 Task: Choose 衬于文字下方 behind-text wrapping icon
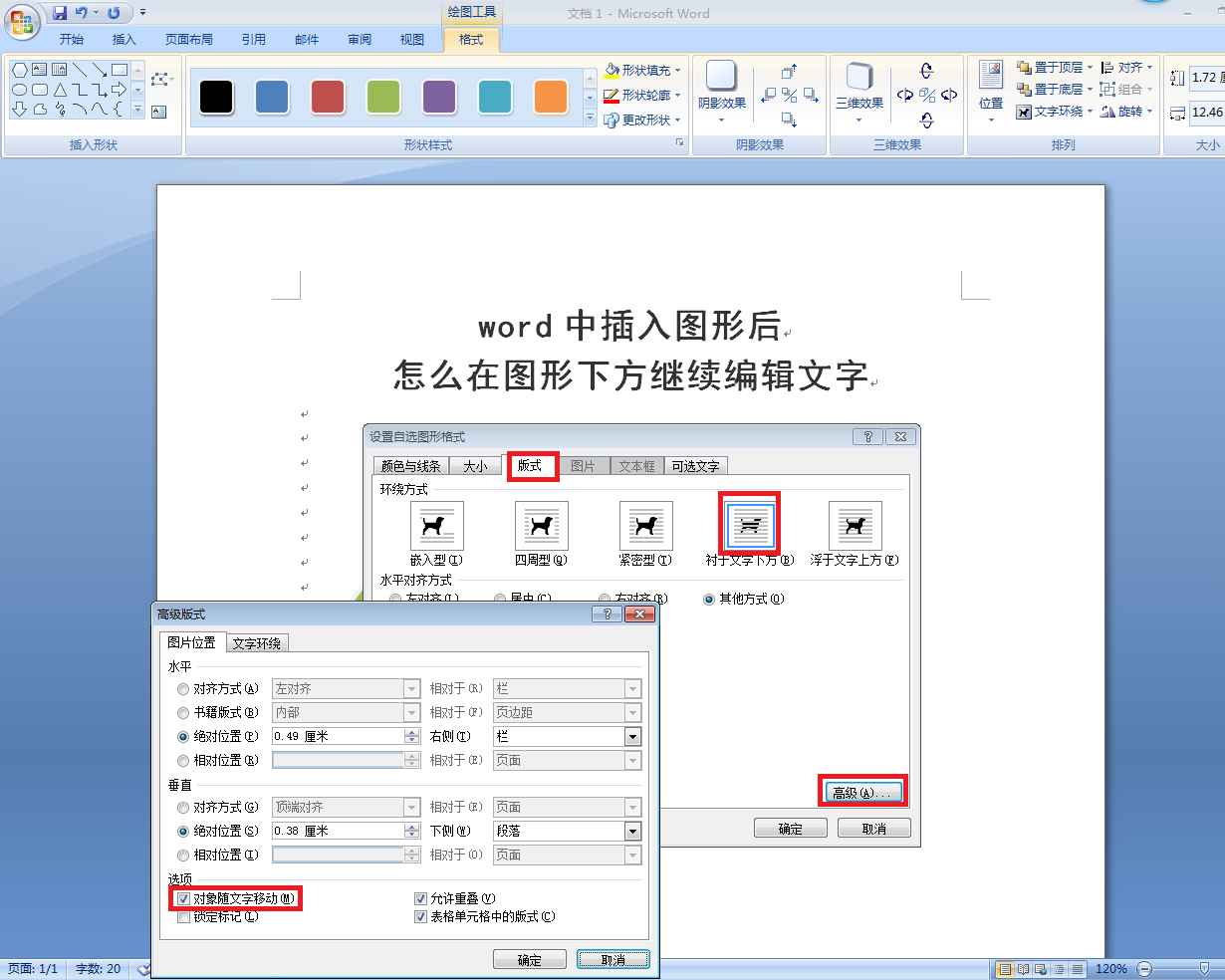(750, 526)
